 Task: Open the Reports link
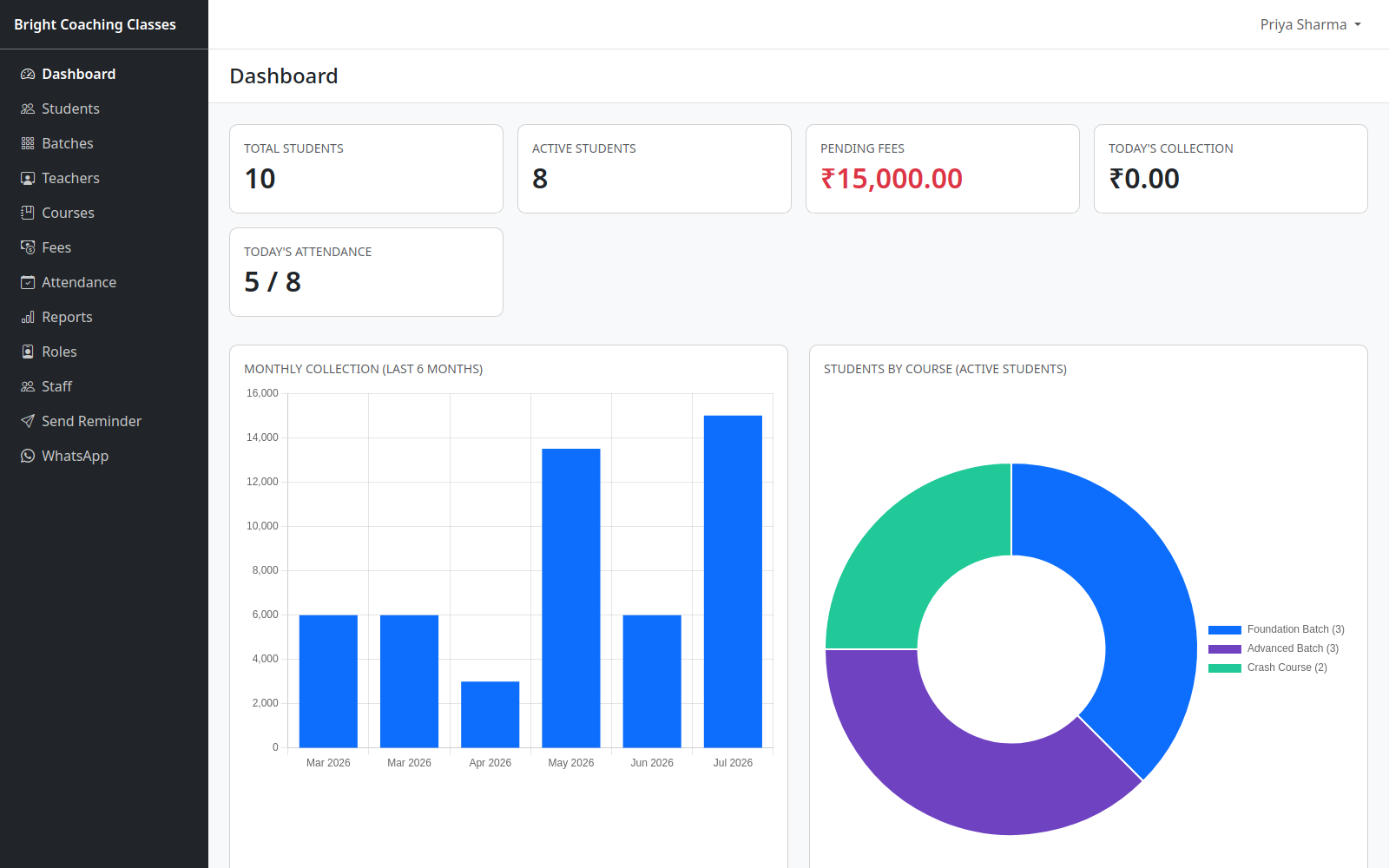click(104, 317)
